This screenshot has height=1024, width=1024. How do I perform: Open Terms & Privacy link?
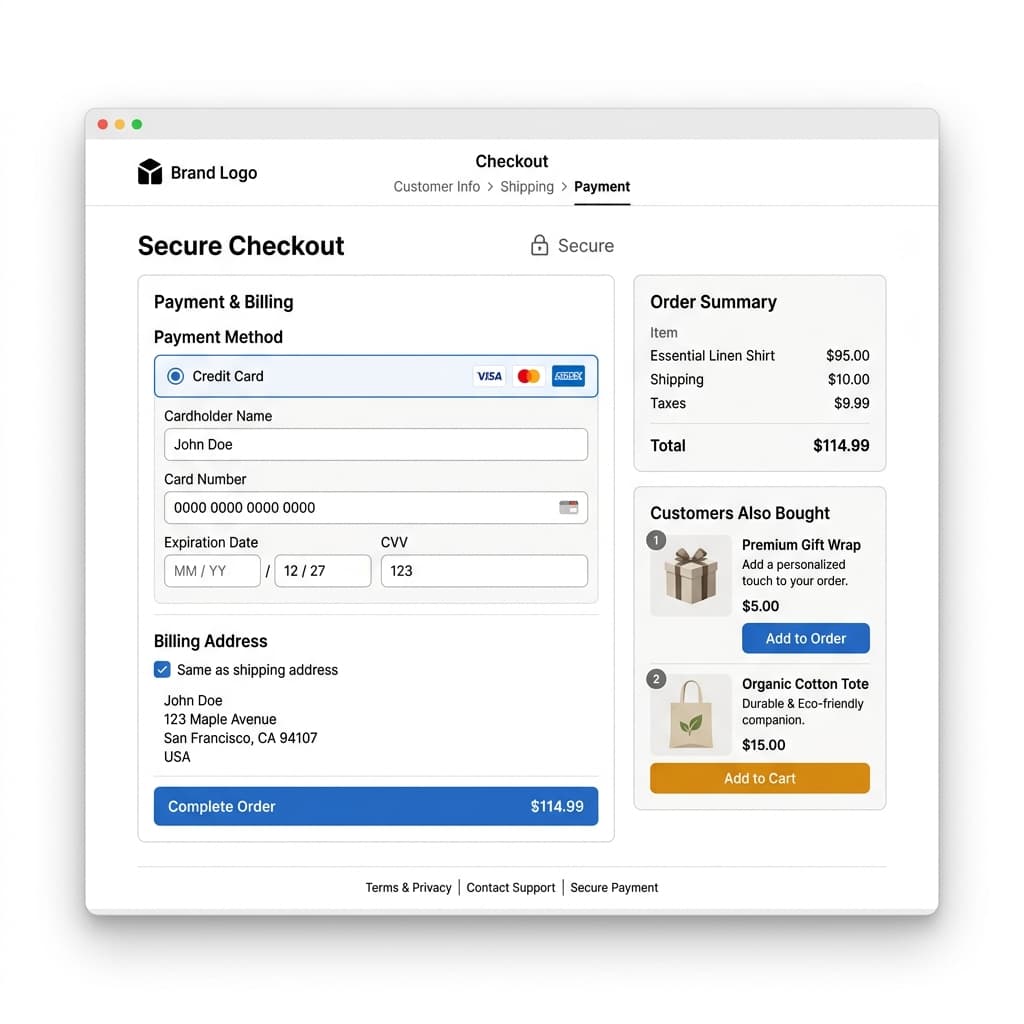(408, 888)
